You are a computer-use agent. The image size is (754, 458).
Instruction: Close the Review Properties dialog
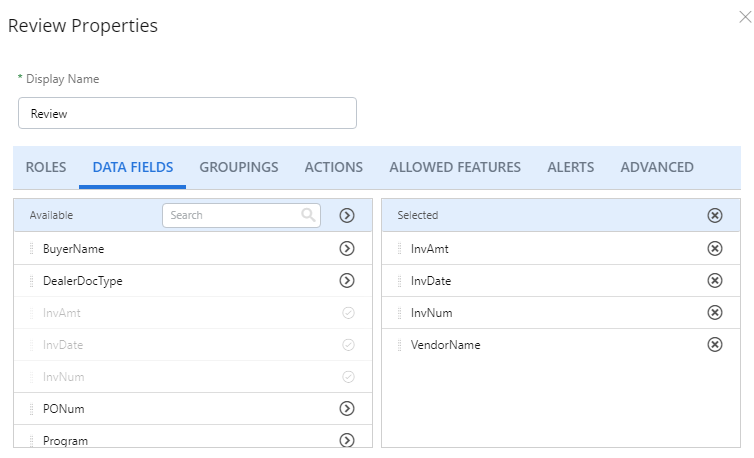(745, 17)
